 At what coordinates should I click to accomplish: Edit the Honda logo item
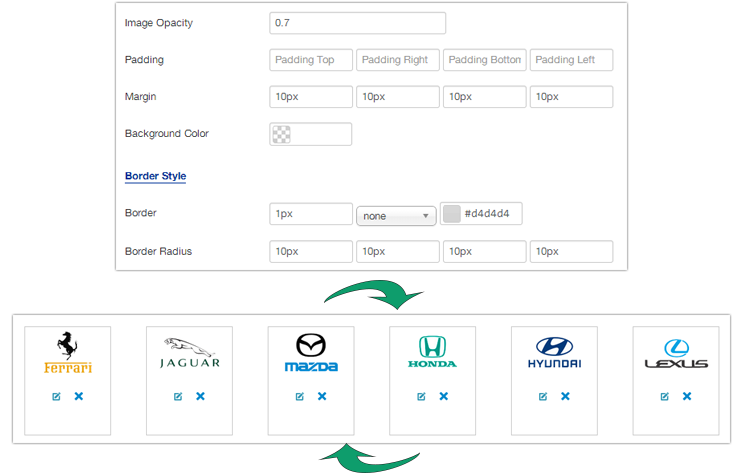point(421,396)
